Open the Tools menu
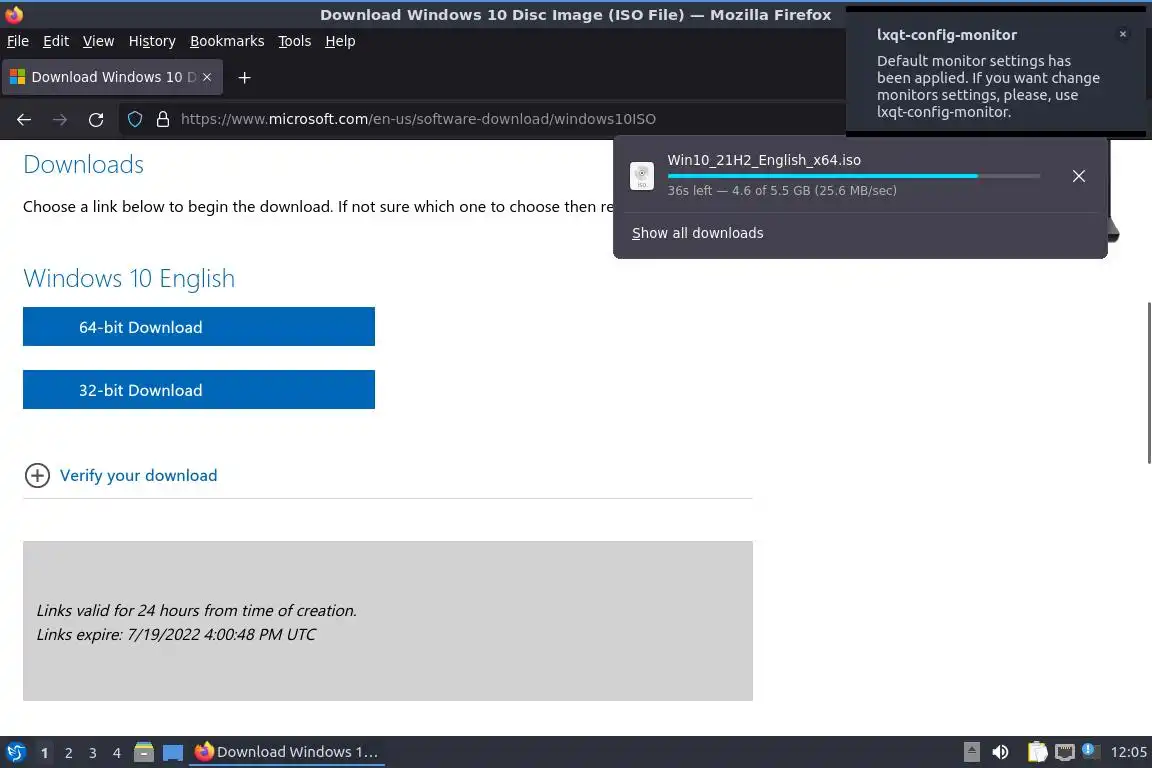The height and width of the screenshot is (768, 1152). click(295, 41)
